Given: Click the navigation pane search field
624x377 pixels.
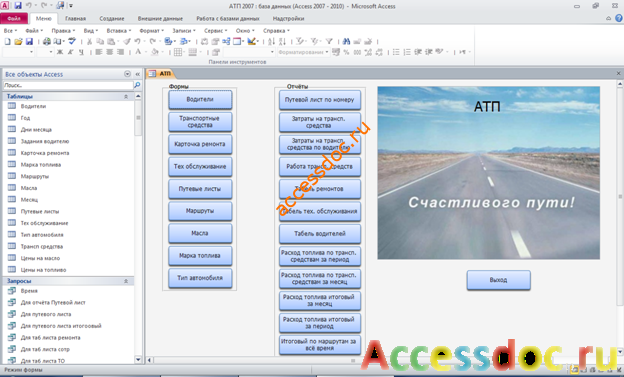Looking at the screenshot, I should pyautogui.click(x=68, y=85).
